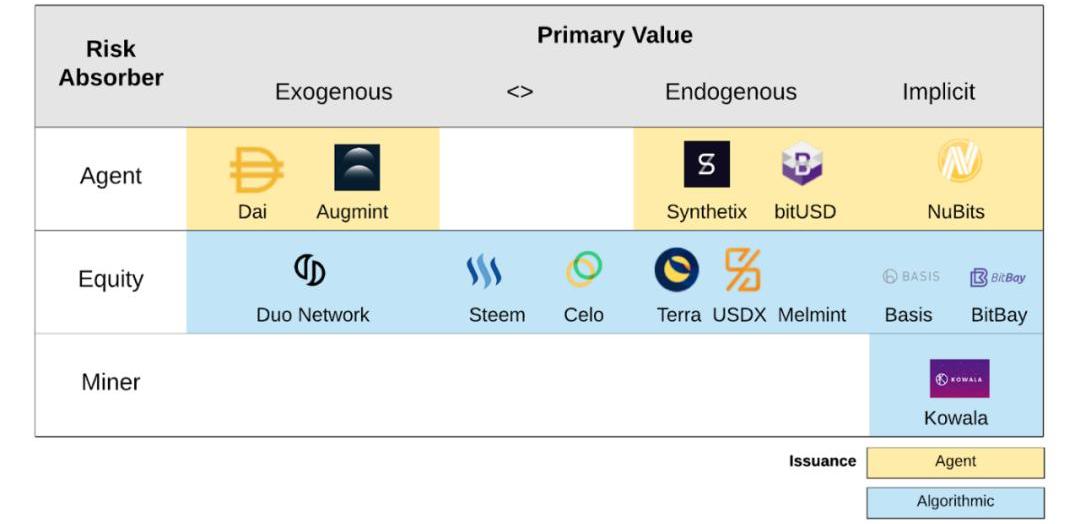Viewport: 1080px width, 524px height.
Task: Click the yellow Agent issuance swatch
Action: pos(955,463)
